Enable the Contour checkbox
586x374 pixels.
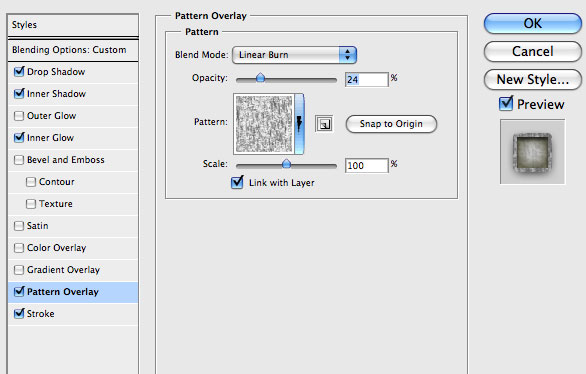point(31,182)
